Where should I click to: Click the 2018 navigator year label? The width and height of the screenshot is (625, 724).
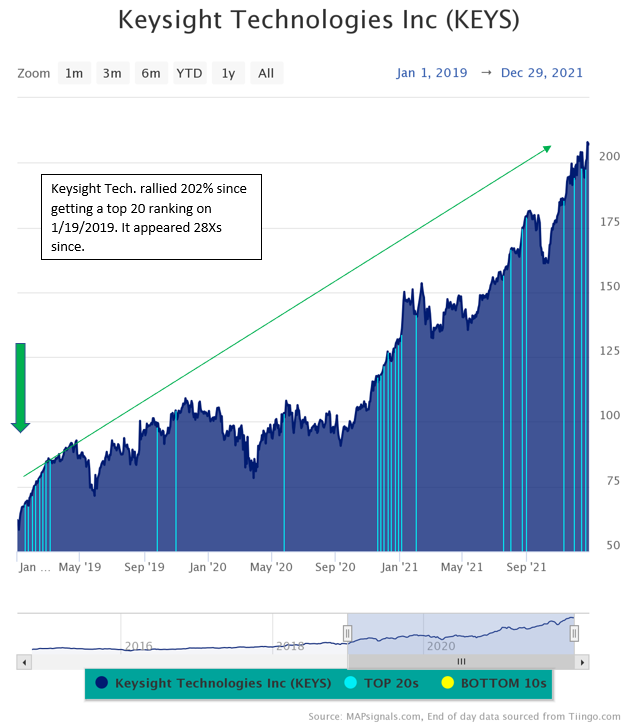(x=290, y=646)
